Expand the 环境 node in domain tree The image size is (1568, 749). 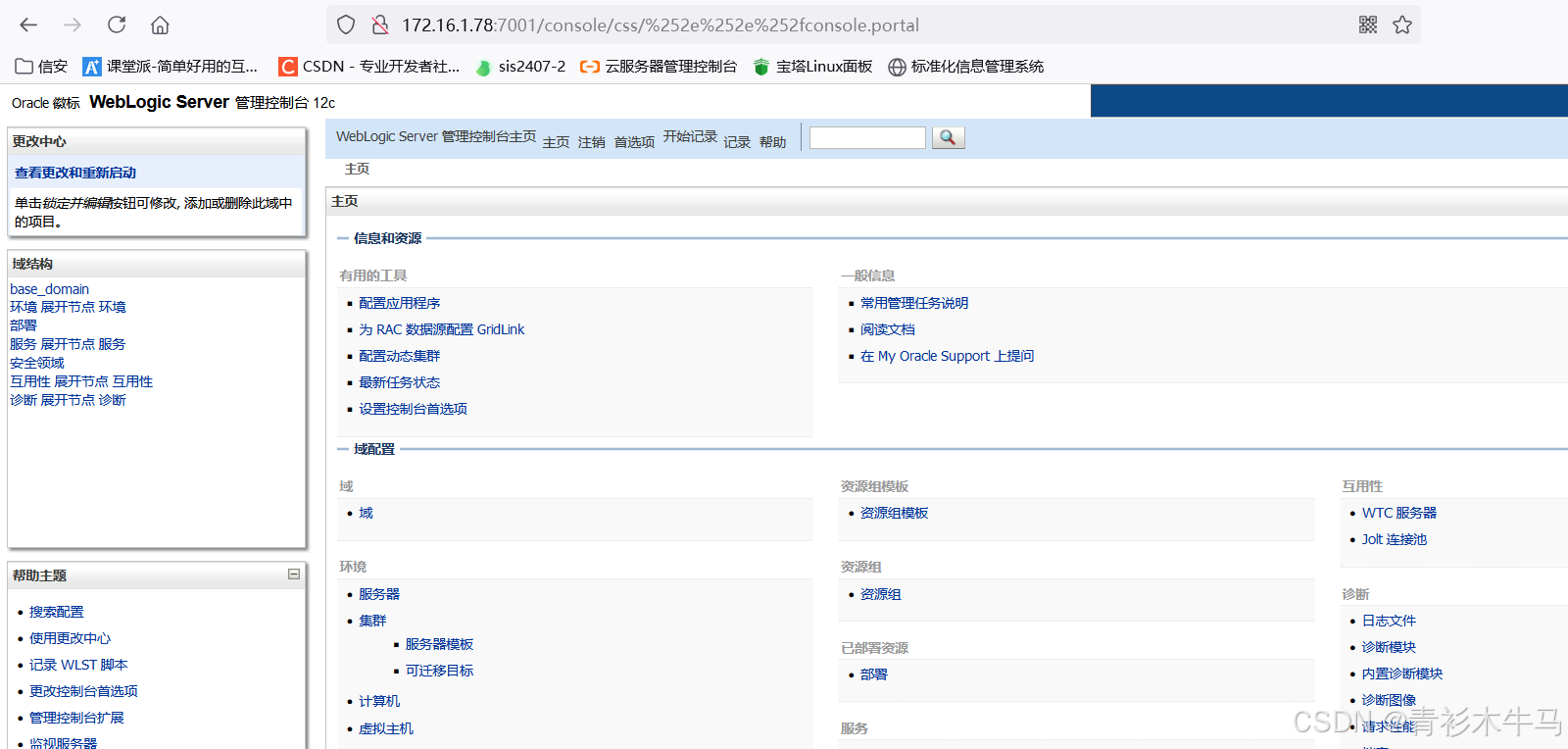point(69,307)
